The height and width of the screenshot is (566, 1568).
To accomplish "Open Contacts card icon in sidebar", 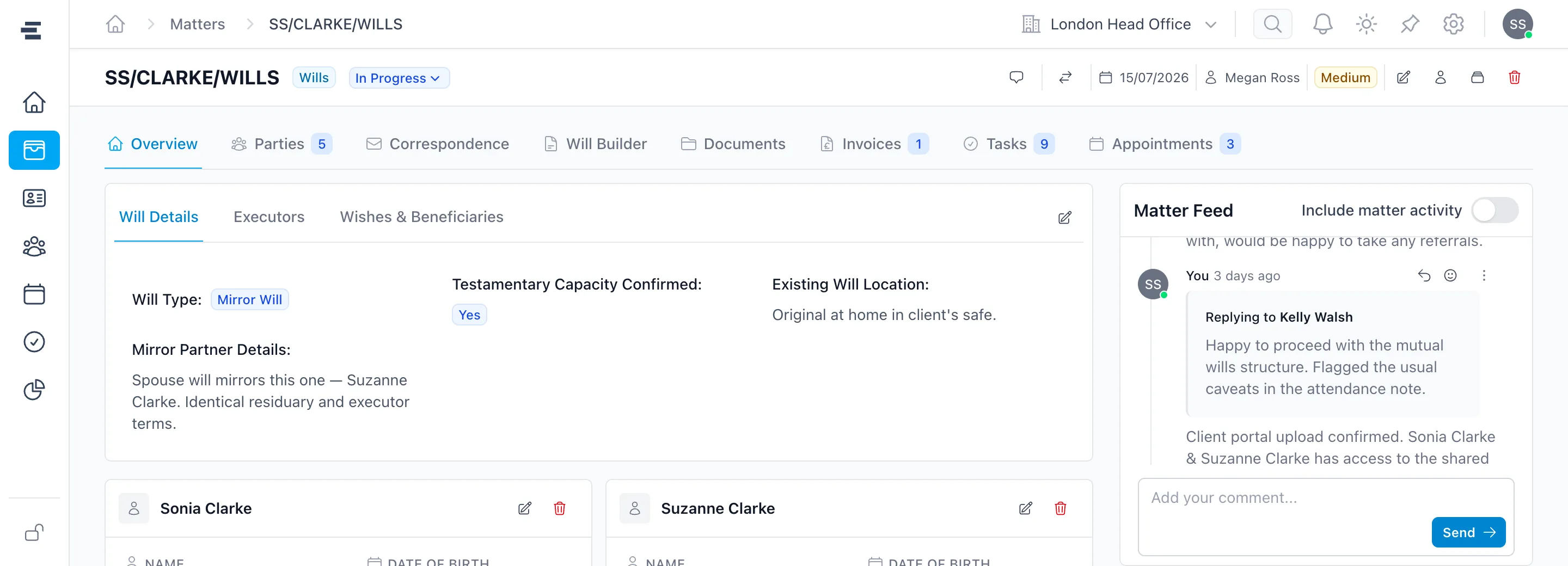I will (34, 198).
